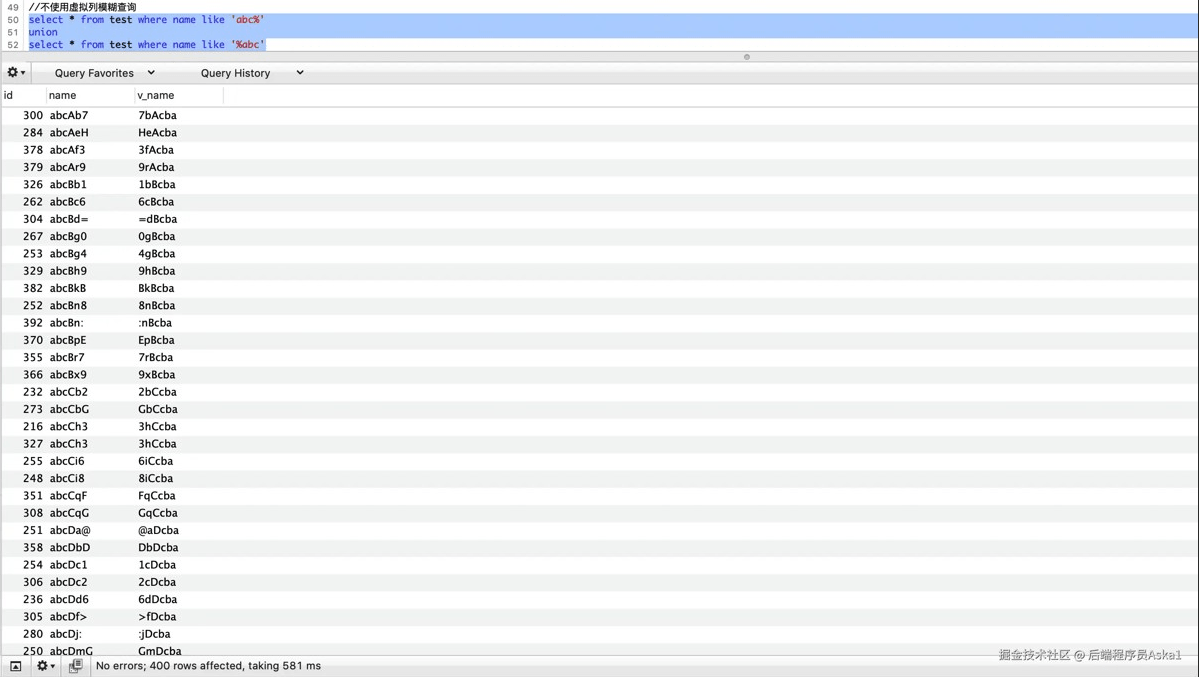The width and height of the screenshot is (1199, 677).
Task: Click the union keyword on line 51
Action: coord(43,32)
